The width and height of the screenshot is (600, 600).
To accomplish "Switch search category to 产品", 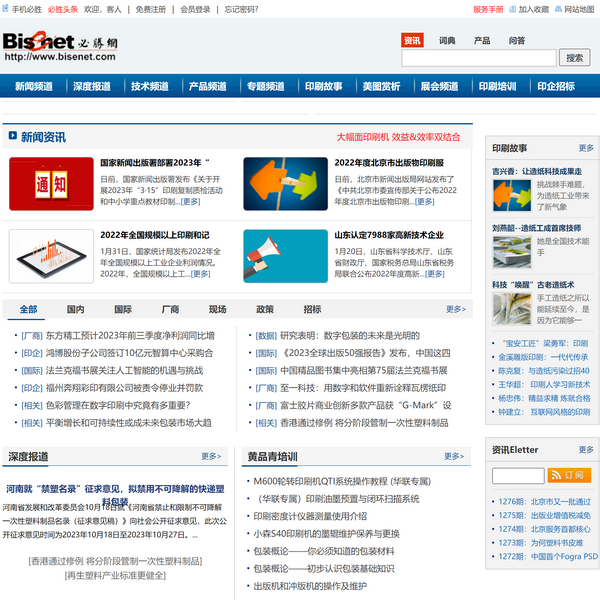I will (482, 41).
